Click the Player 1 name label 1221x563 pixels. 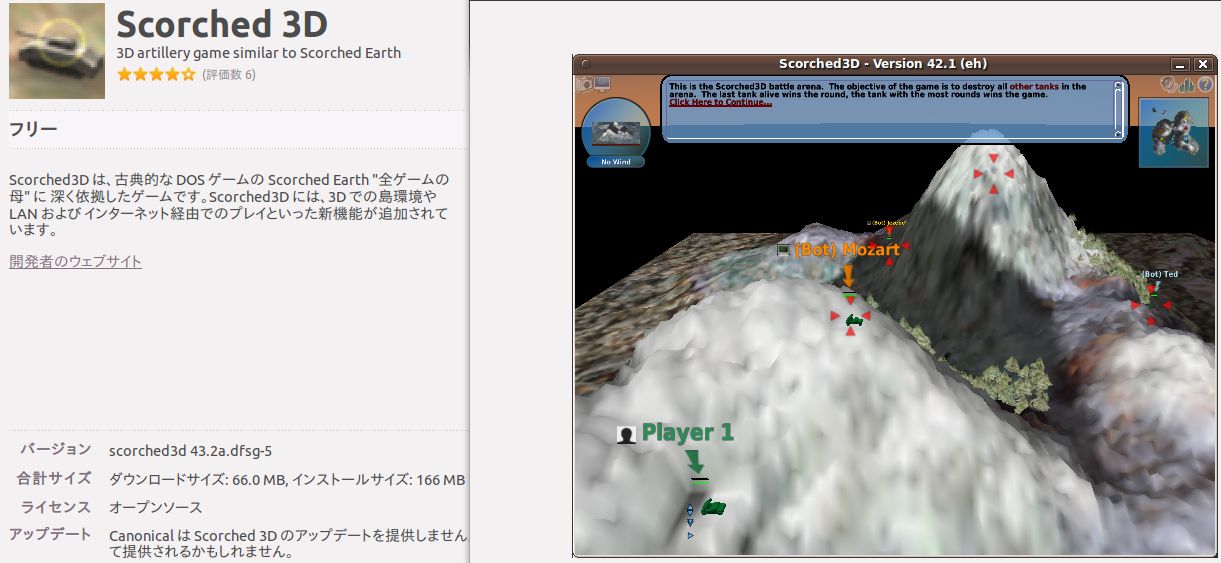688,433
